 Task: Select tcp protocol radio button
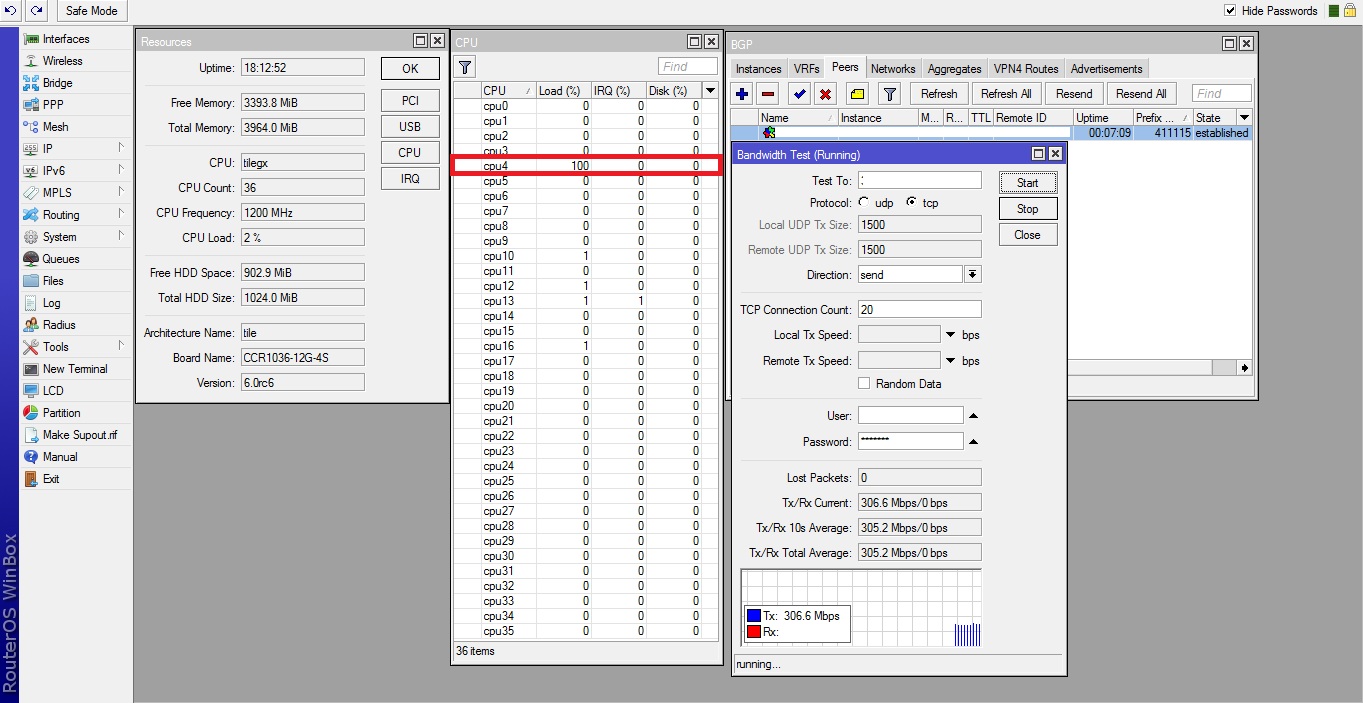click(911, 202)
